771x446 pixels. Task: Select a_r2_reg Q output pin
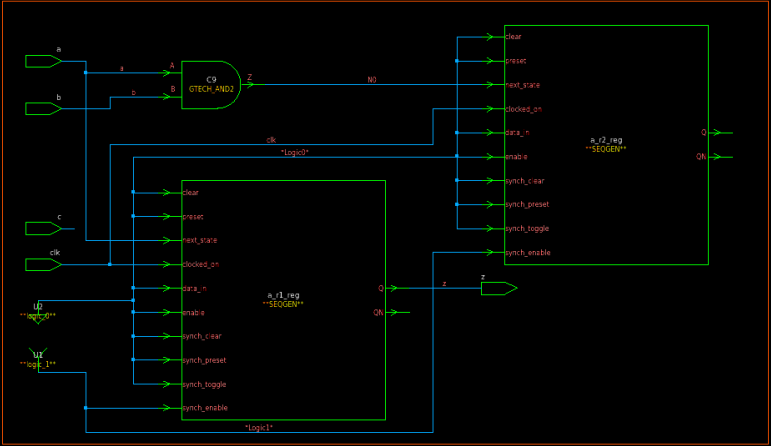(x=704, y=133)
